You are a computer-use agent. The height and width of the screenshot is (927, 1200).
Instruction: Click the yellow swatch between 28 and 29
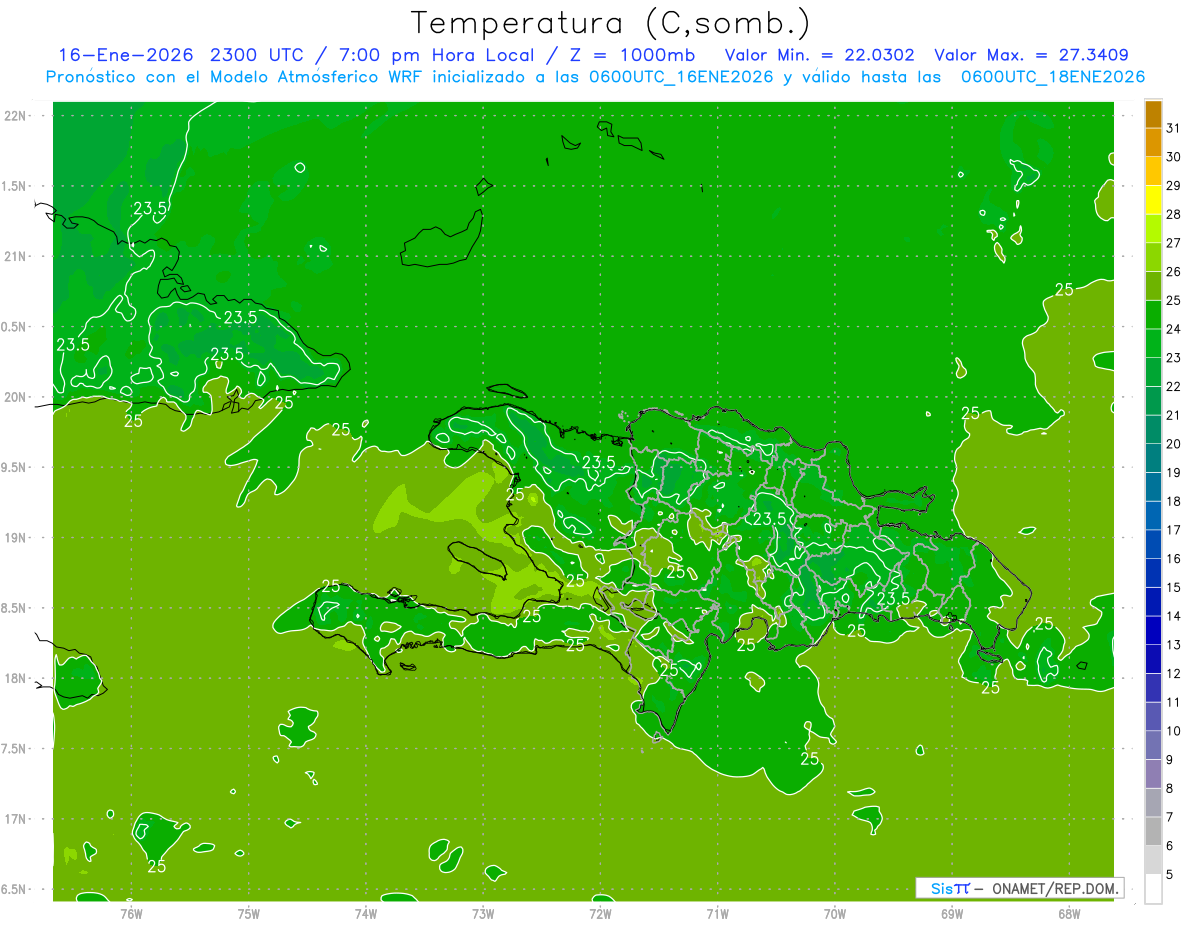coord(1153,199)
